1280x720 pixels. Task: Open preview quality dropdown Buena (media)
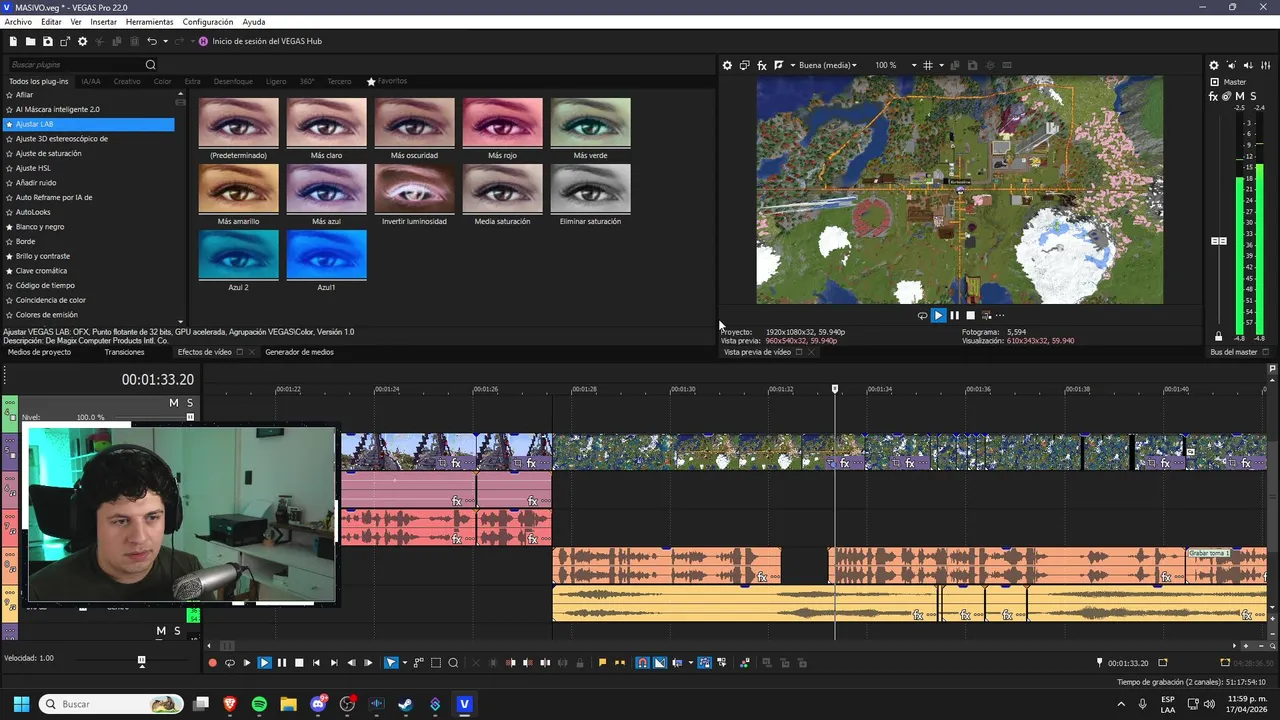827,65
